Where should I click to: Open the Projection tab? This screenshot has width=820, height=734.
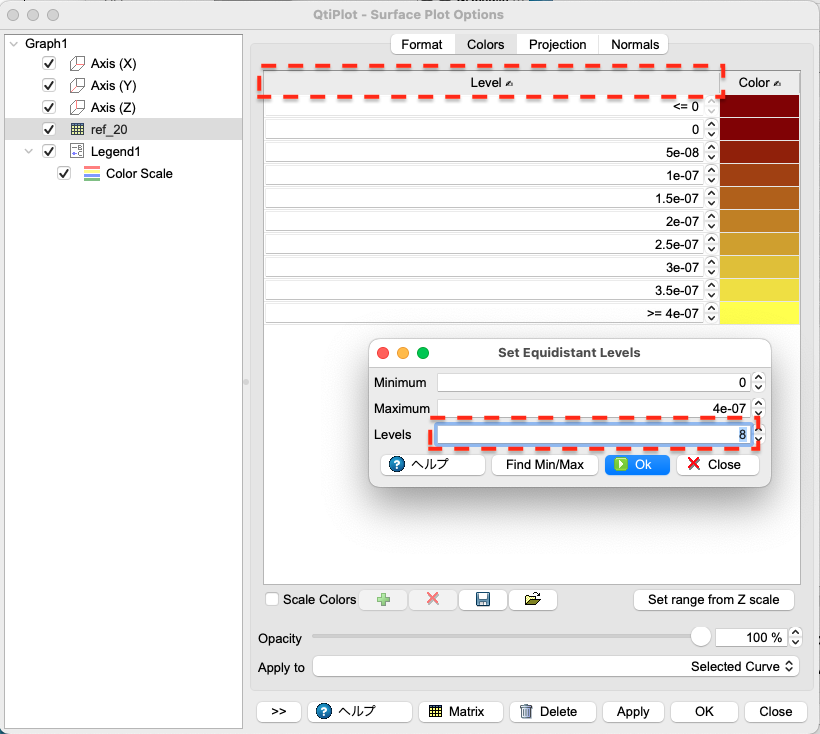(x=557, y=45)
